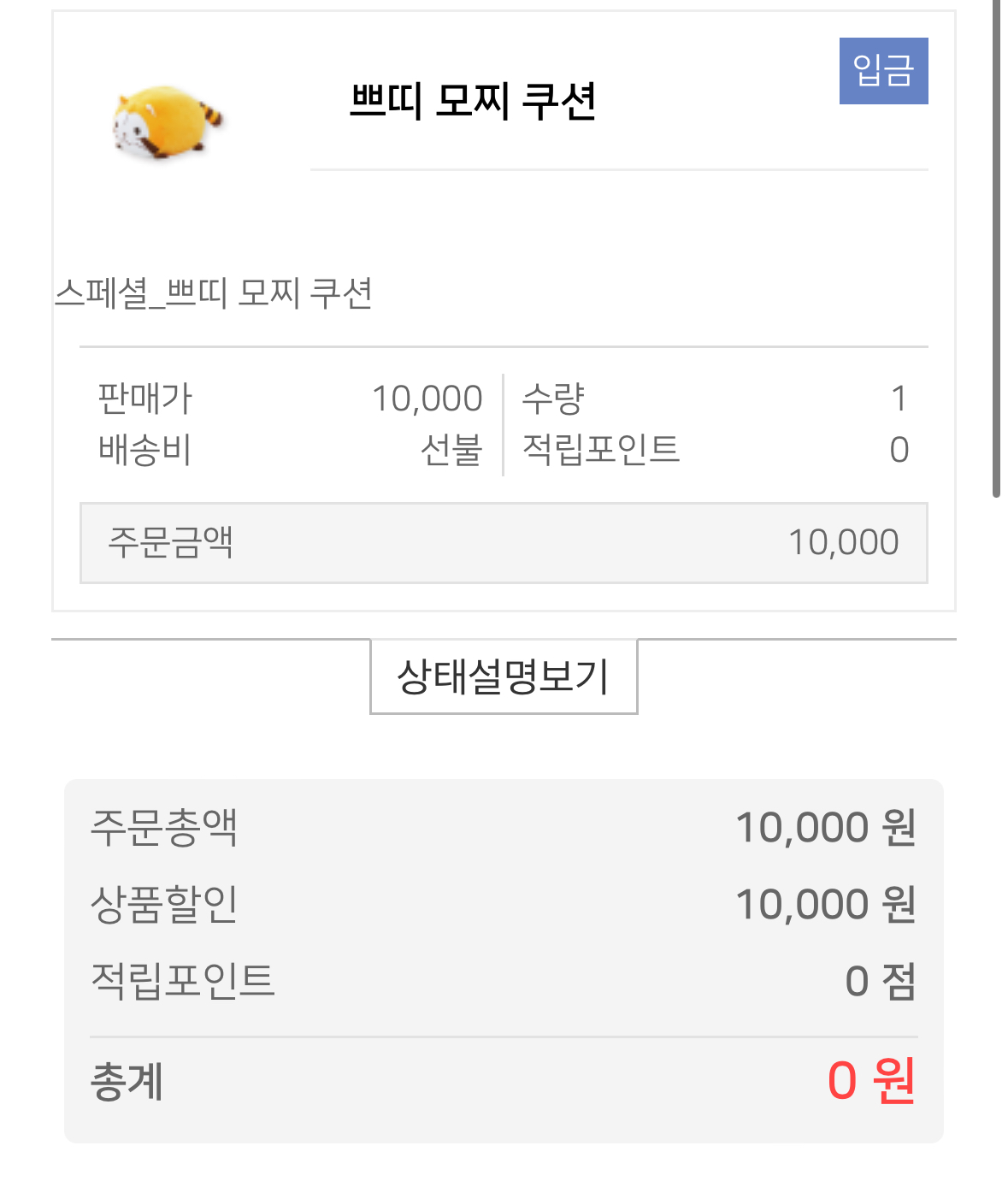Viewport: 1008px width, 1199px height.
Task: Click the 주문총액 label
Action: point(164,827)
